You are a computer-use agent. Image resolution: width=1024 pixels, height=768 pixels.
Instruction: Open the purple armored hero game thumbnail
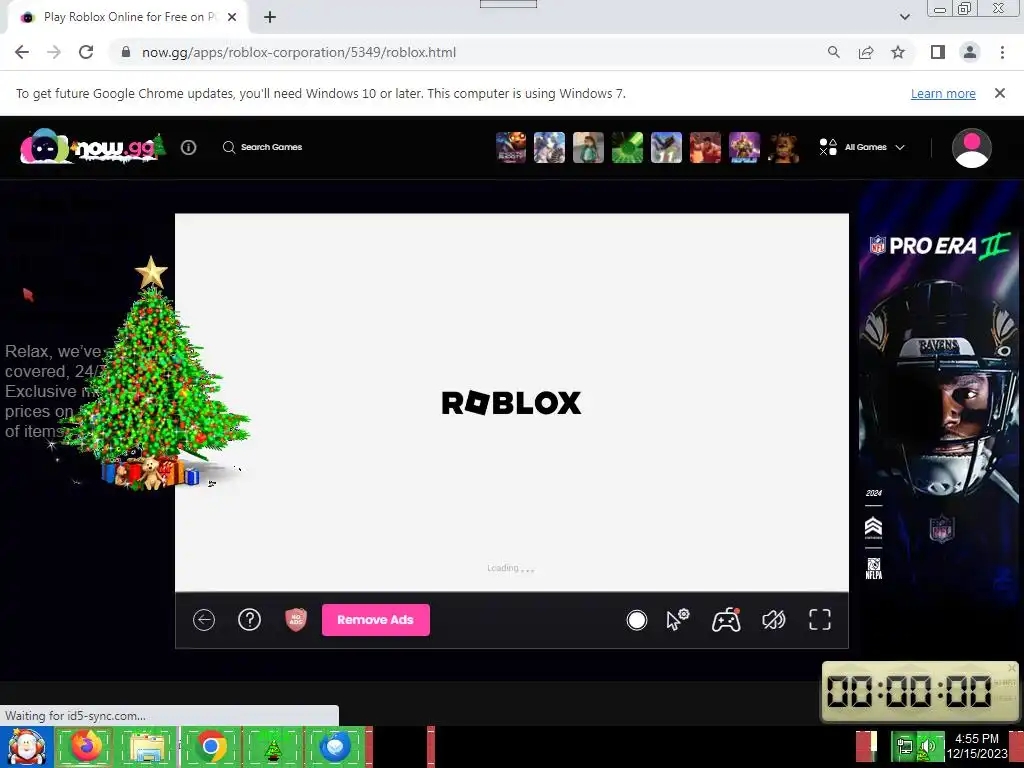(x=744, y=147)
